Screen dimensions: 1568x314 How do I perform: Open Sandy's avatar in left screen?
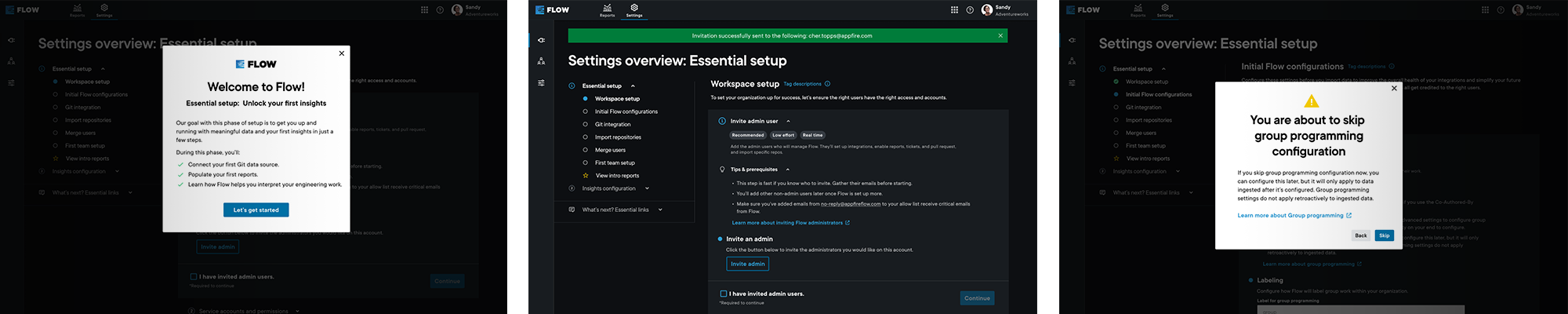tap(457, 10)
